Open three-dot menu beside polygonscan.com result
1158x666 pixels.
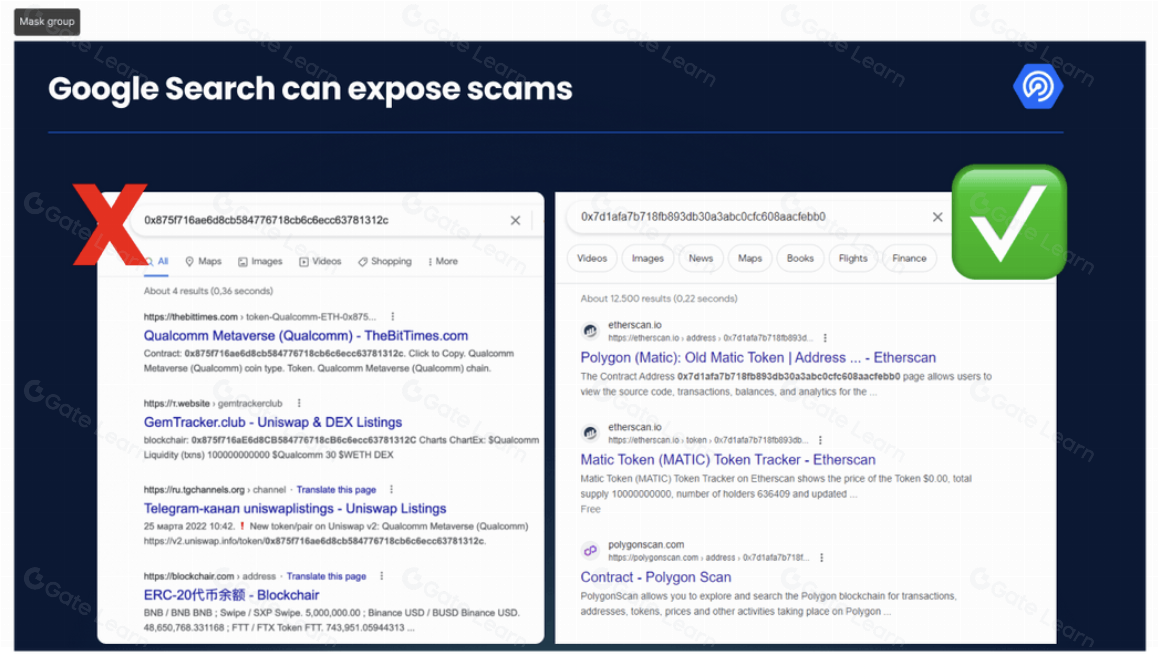click(821, 558)
